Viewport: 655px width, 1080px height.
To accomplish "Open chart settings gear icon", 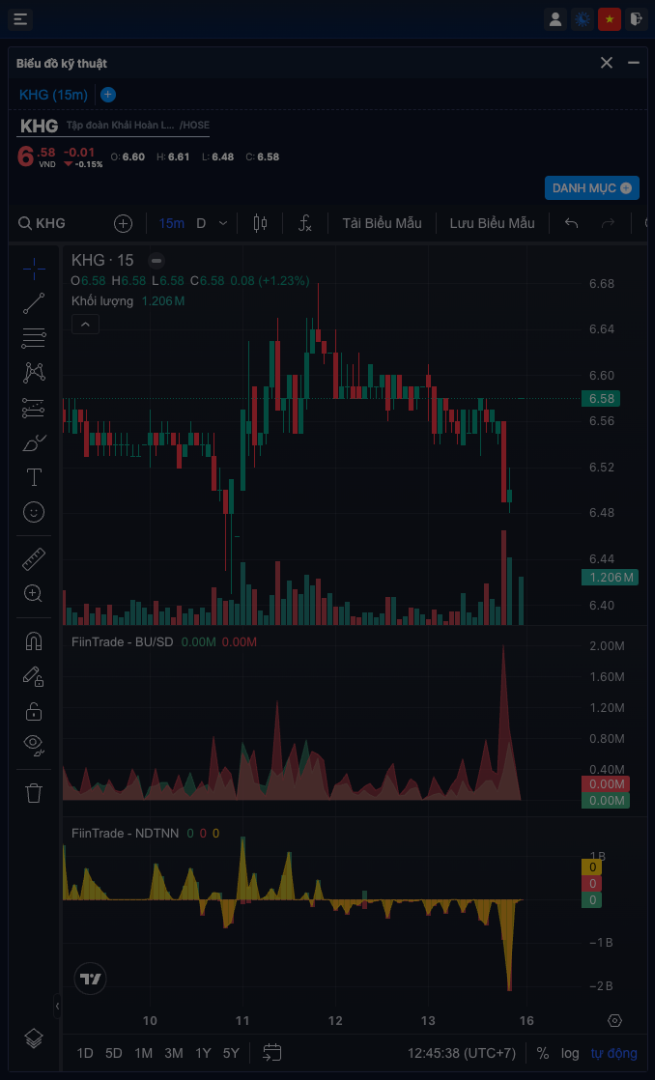I will pos(615,1021).
